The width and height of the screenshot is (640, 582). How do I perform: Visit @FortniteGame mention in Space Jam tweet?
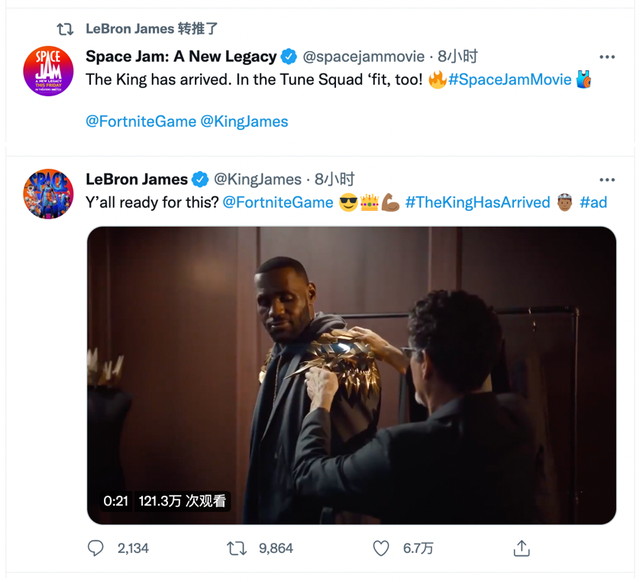139,121
